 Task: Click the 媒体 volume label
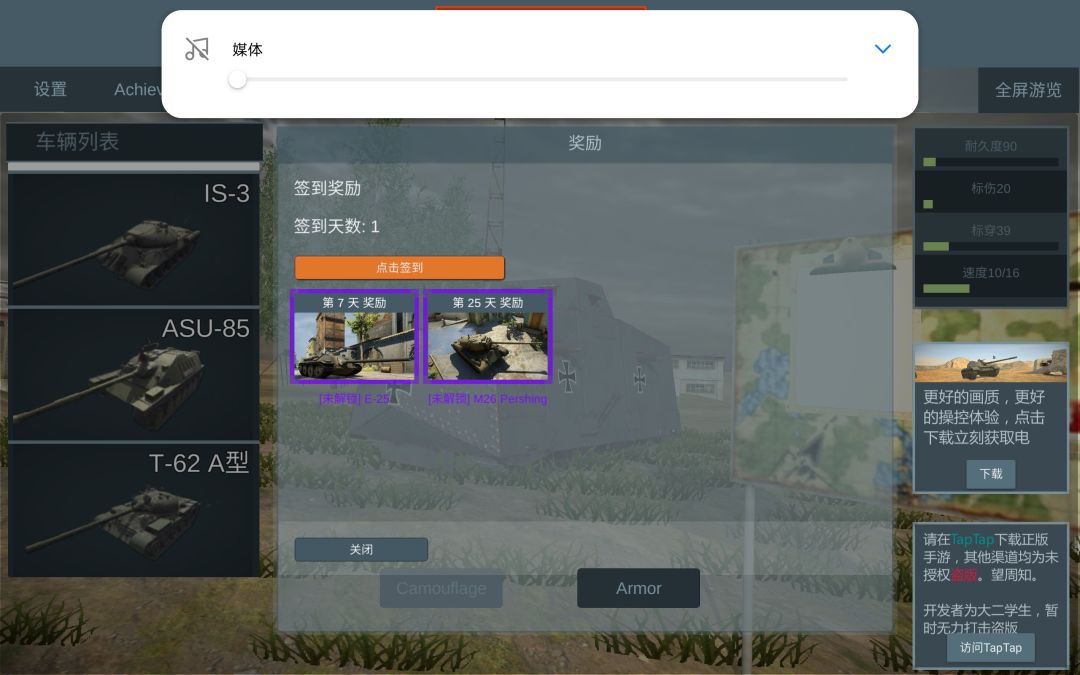[x=247, y=50]
